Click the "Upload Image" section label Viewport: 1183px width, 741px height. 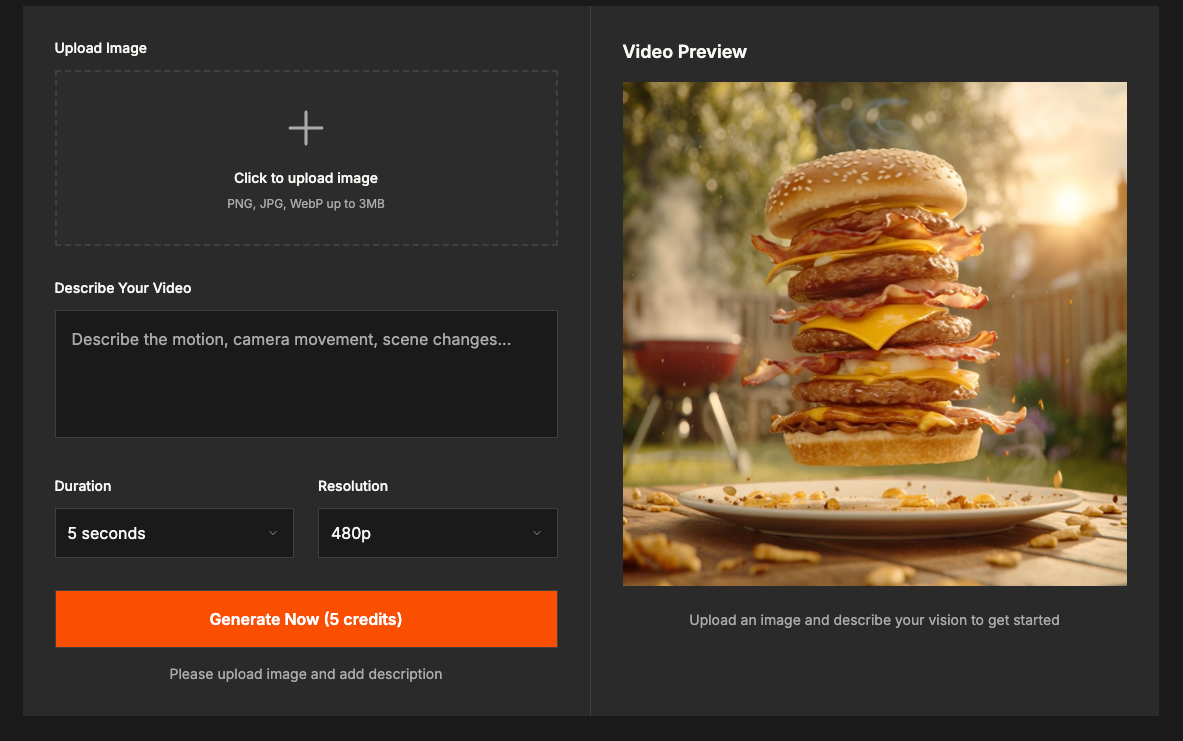coord(100,48)
